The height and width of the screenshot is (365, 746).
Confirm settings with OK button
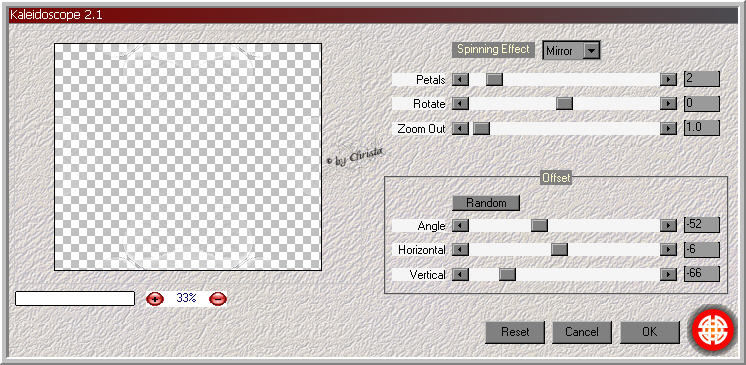(x=650, y=332)
